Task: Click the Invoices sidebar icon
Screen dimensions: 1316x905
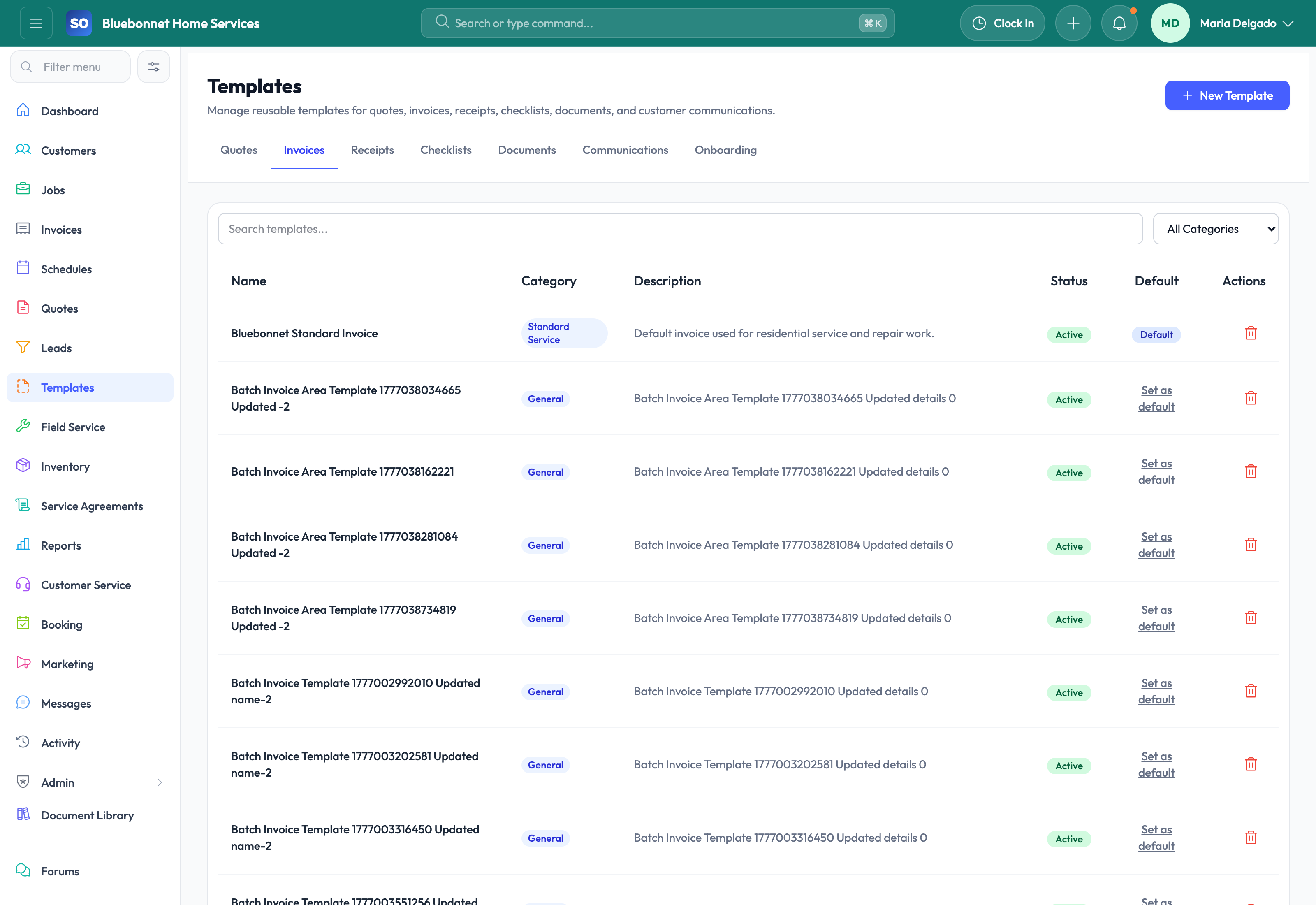Action: tap(23, 229)
